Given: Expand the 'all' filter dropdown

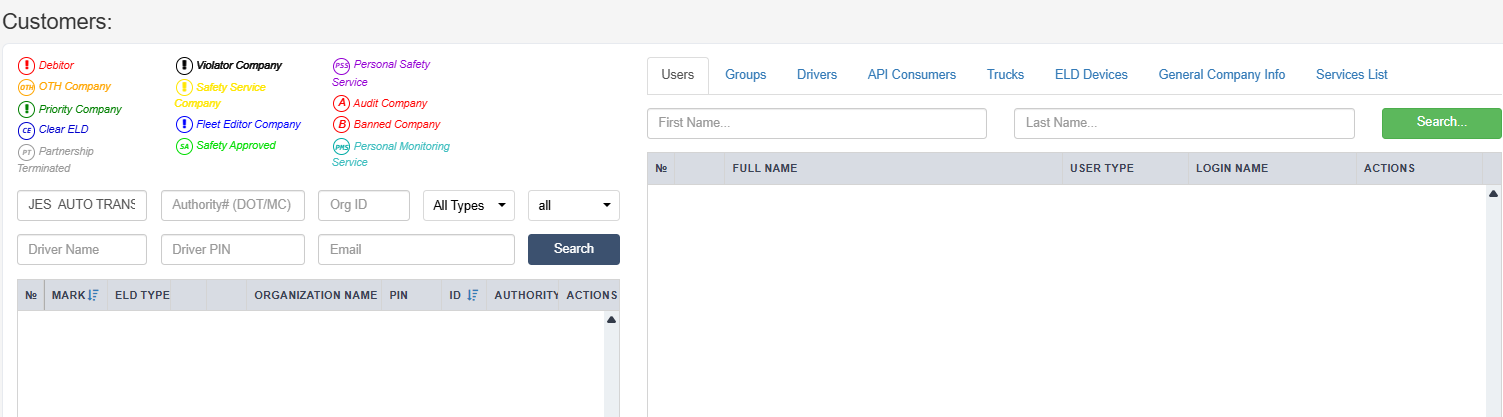Looking at the screenshot, I should click(573, 205).
